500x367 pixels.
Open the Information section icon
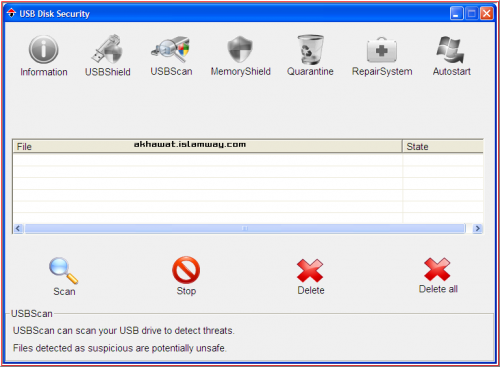pos(43,50)
